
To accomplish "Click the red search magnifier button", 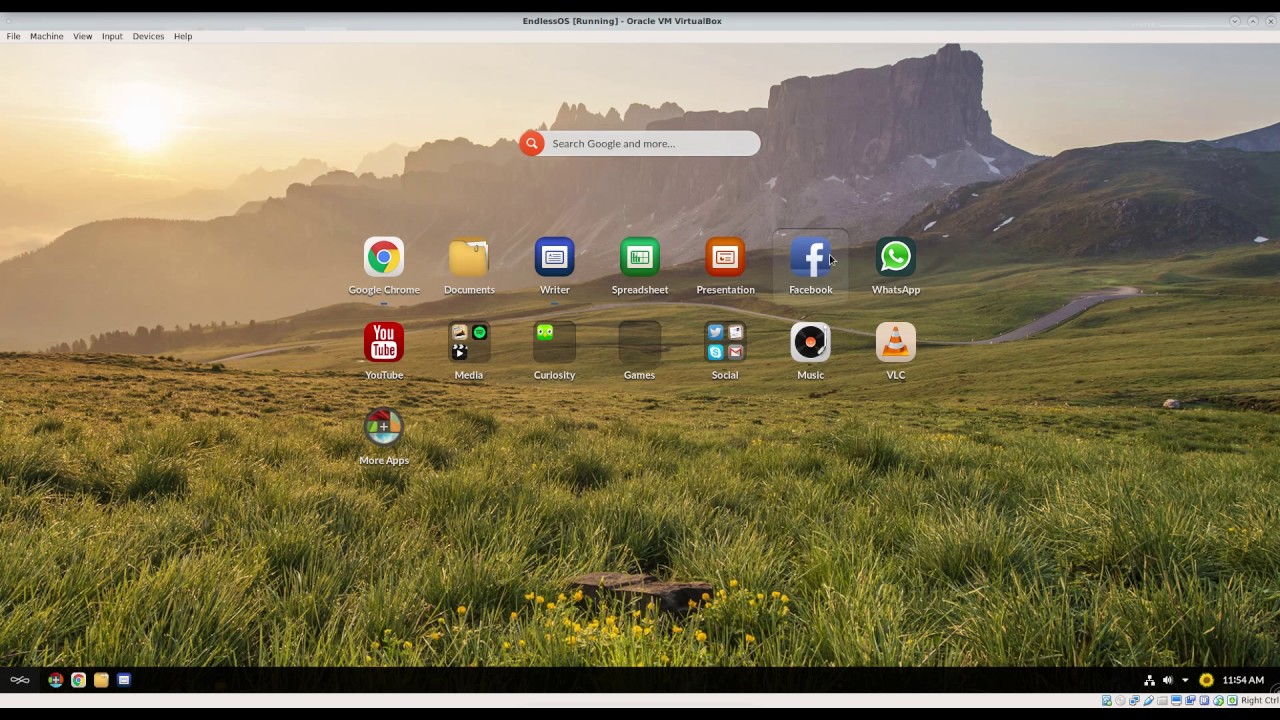I will [532, 143].
